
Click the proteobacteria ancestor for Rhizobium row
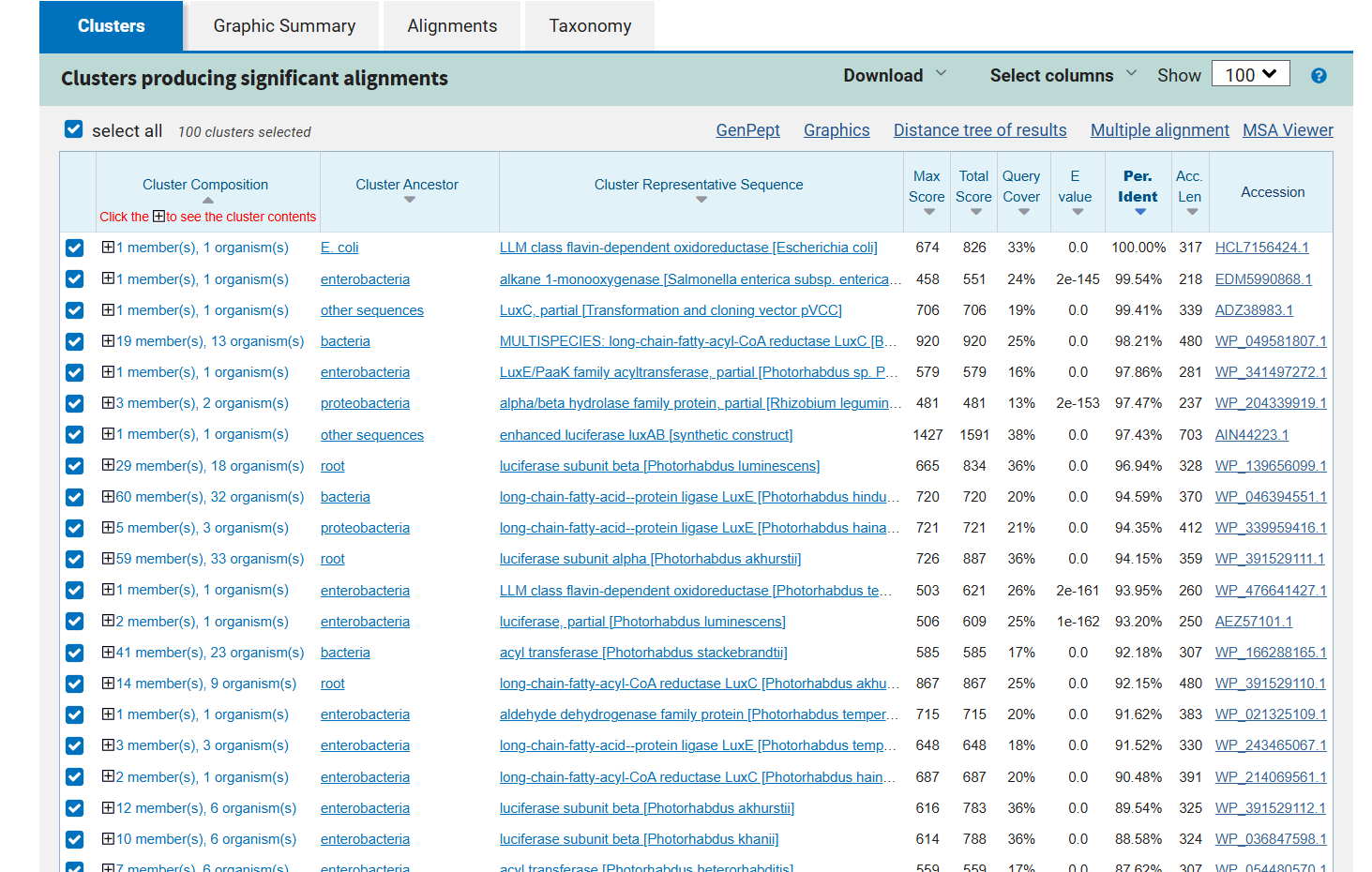365,403
